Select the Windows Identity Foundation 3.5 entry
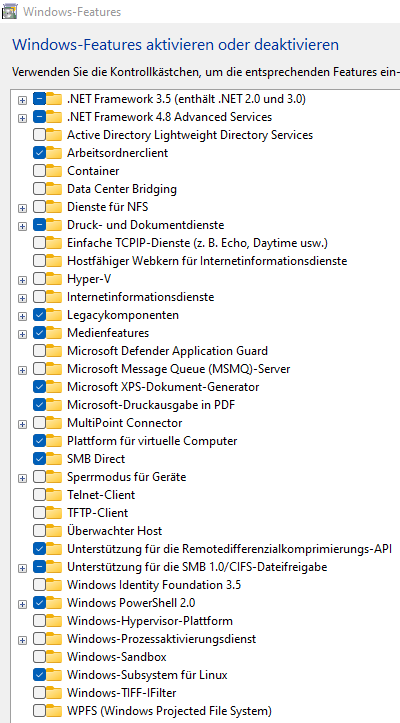 [154, 585]
